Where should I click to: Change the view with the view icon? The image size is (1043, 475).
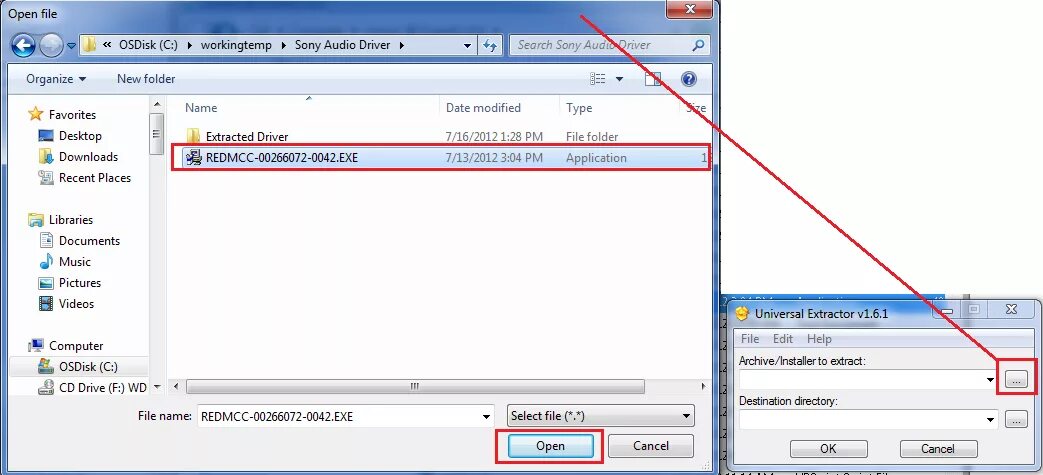pyautogui.click(x=597, y=79)
